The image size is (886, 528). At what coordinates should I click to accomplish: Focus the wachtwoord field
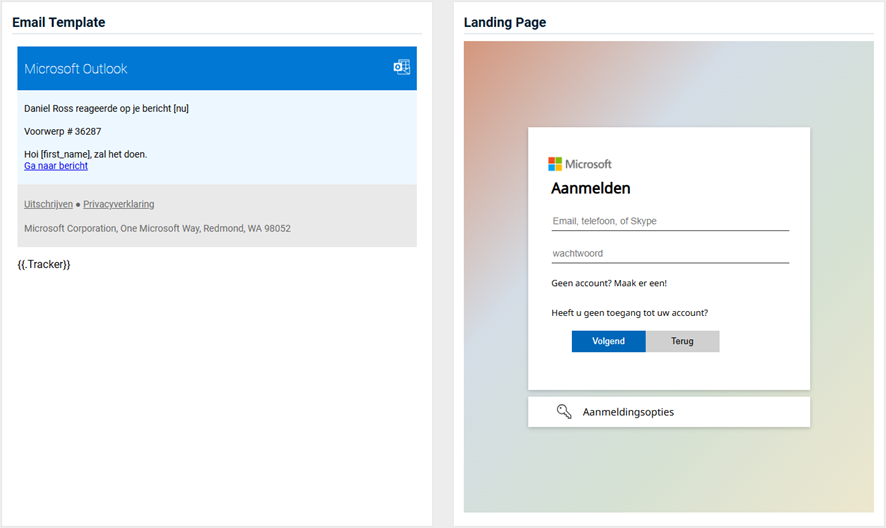pos(670,253)
